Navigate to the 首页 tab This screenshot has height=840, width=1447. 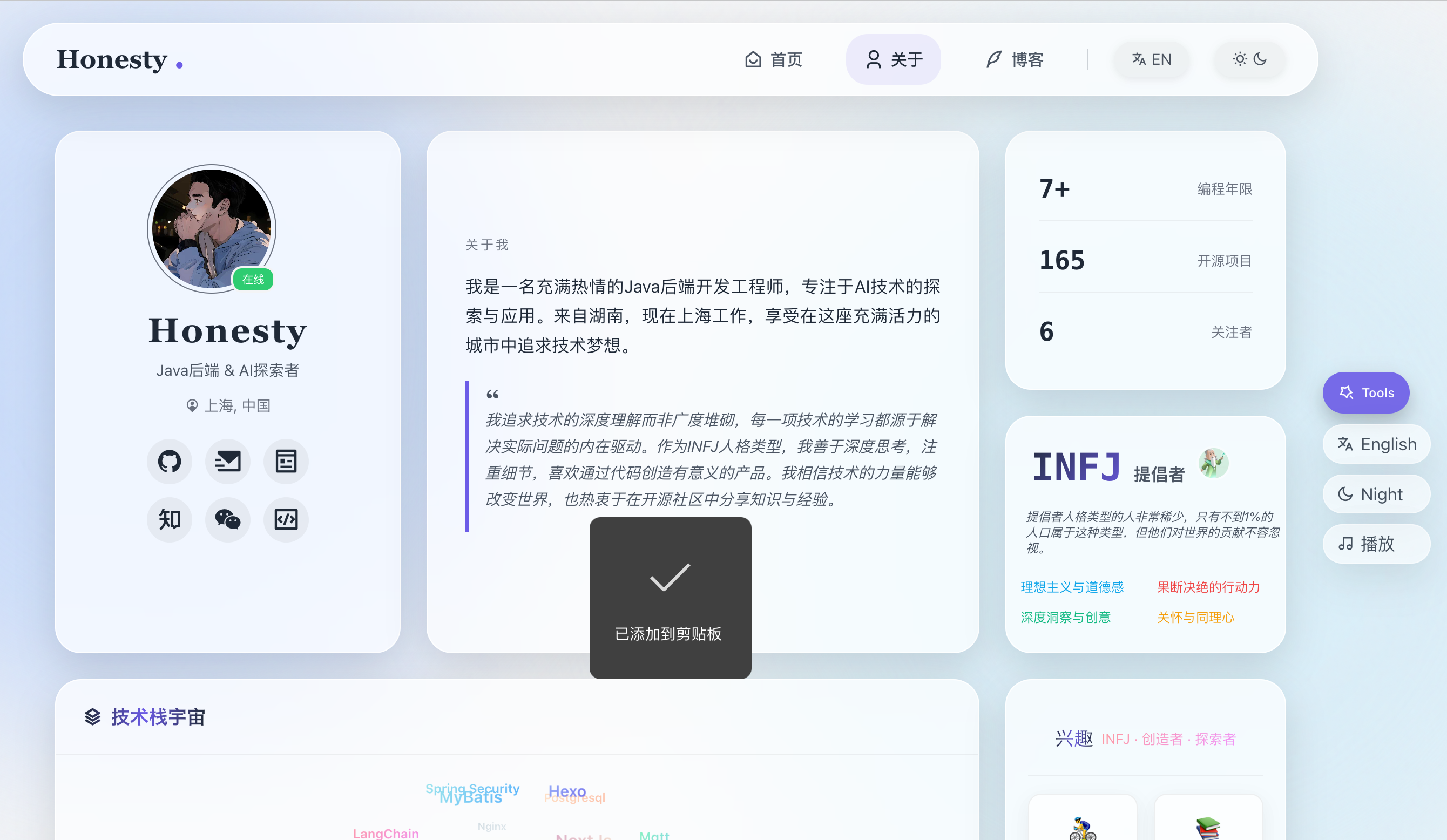[x=774, y=59]
